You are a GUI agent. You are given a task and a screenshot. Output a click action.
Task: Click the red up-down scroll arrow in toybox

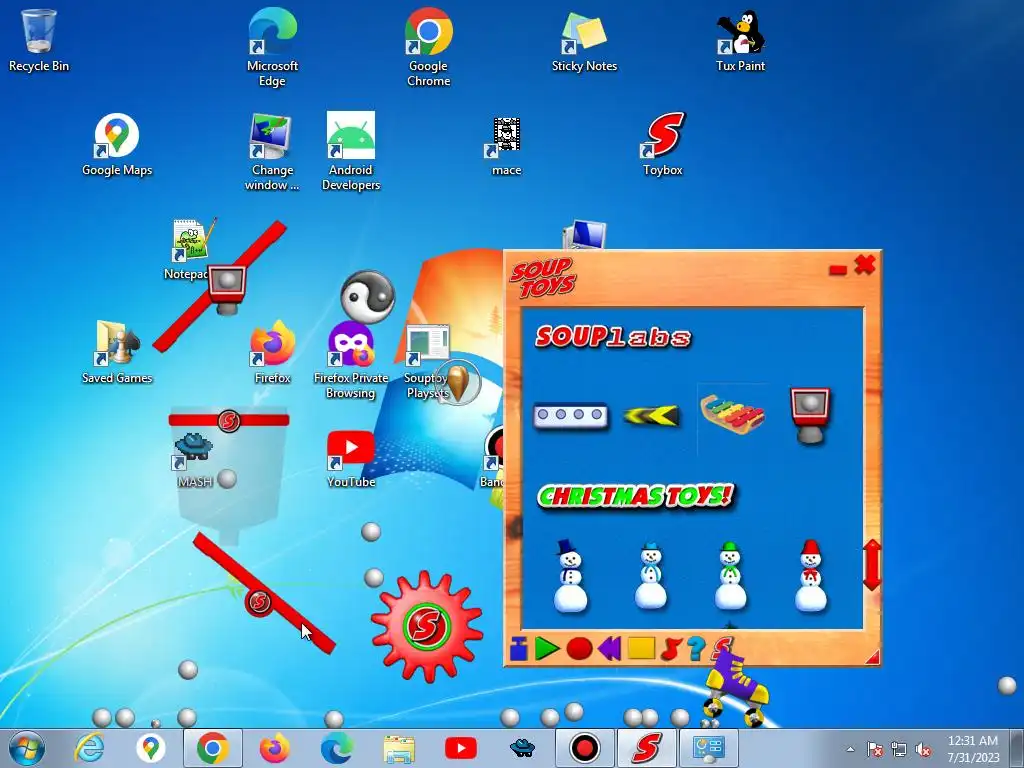coord(872,565)
